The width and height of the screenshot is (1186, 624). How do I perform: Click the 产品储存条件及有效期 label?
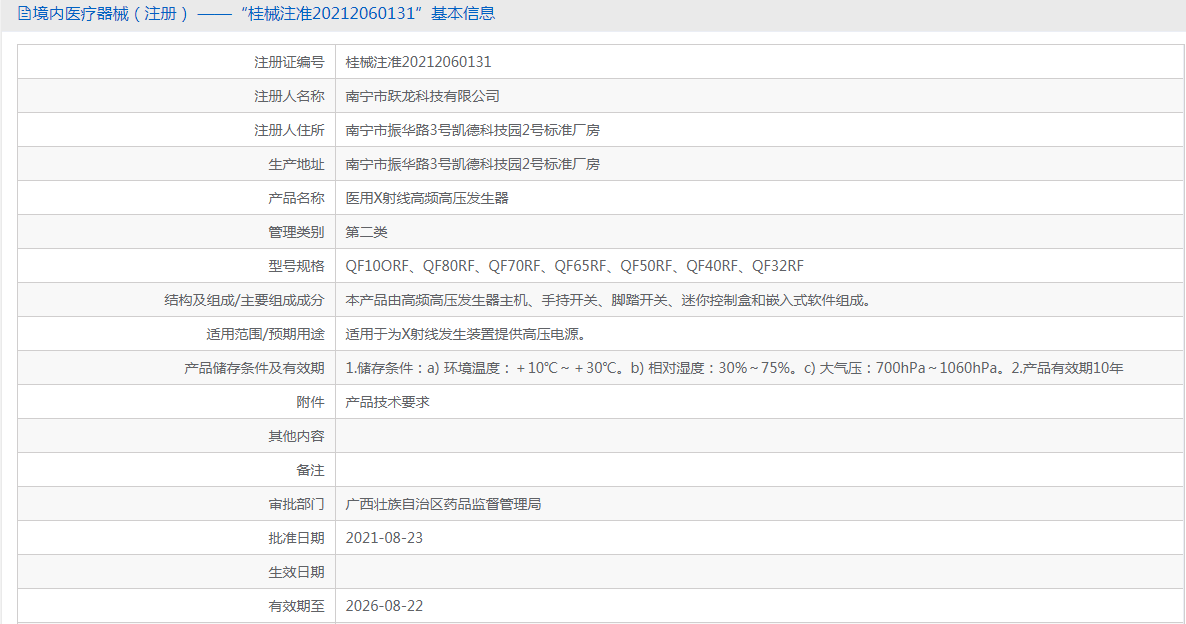pos(254,368)
